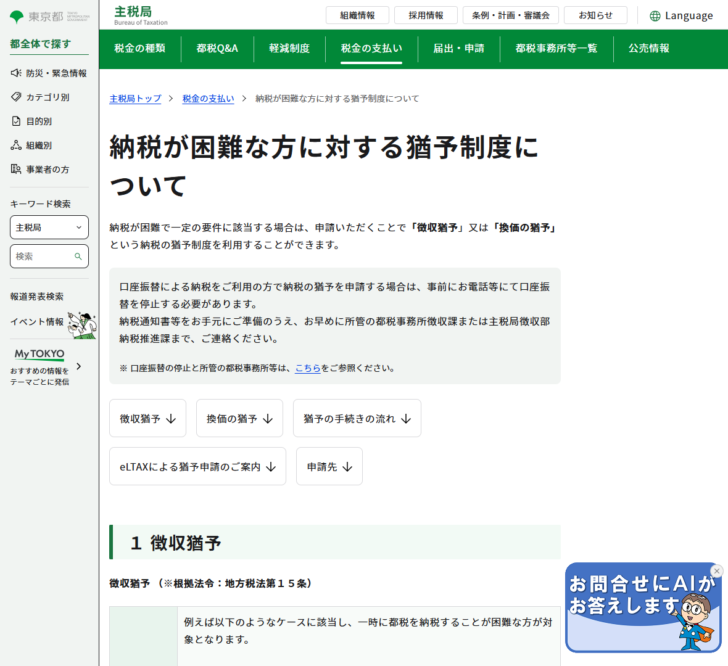The height and width of the screenshot is (666, 728).
Task: Click the magnifier search icon in sidebar
Action: (x=78, y=256)
